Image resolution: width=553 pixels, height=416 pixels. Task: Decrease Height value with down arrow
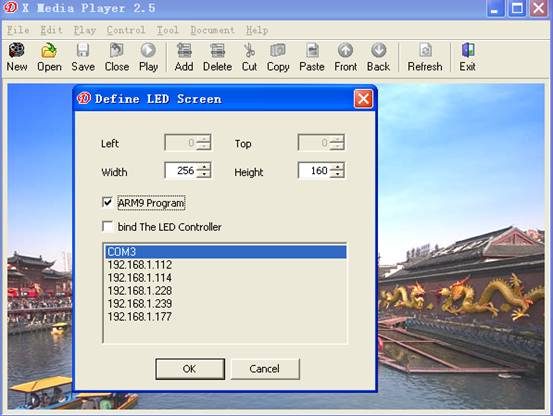pyautogui.click(x=338, y=174)
